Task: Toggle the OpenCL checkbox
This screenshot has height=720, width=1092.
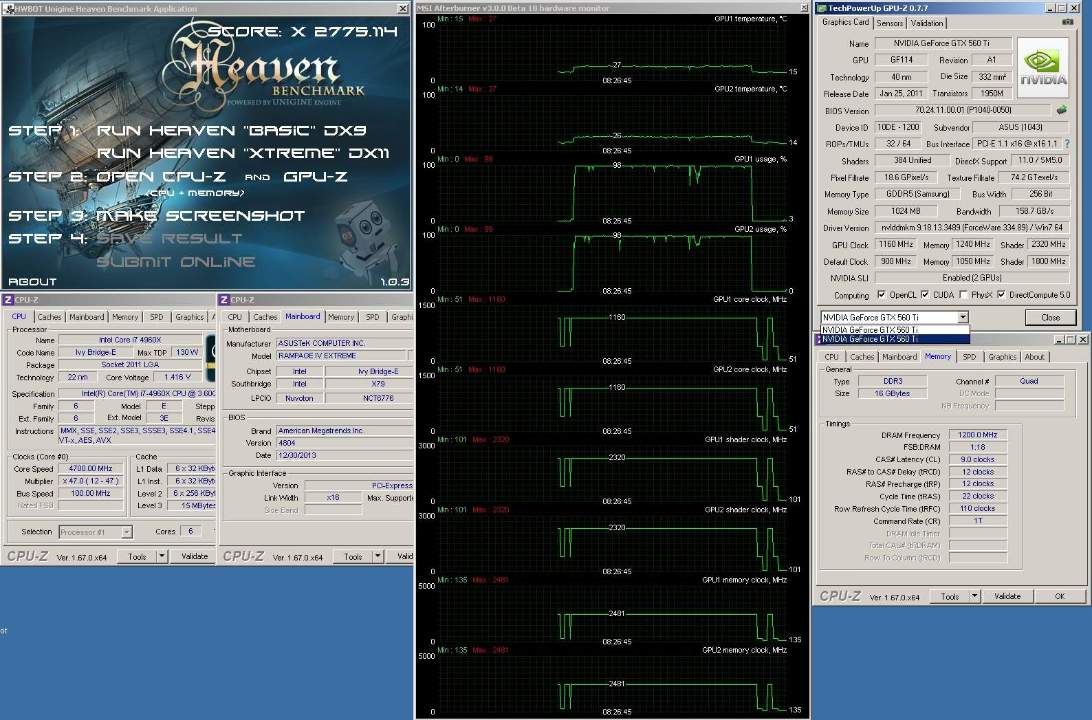Action: (882, 295)
